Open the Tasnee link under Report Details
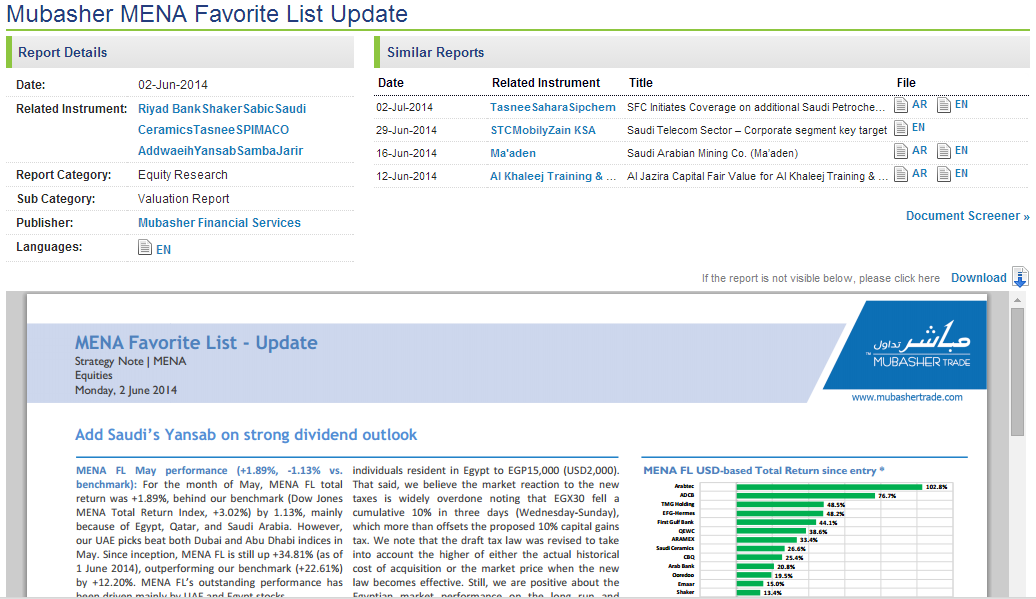This screenshot has width=1036, height=599. [x=213, y=130]
